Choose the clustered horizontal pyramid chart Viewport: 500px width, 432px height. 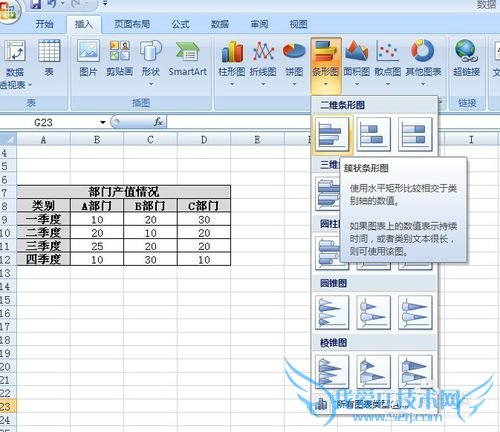(x=332, y=371)
